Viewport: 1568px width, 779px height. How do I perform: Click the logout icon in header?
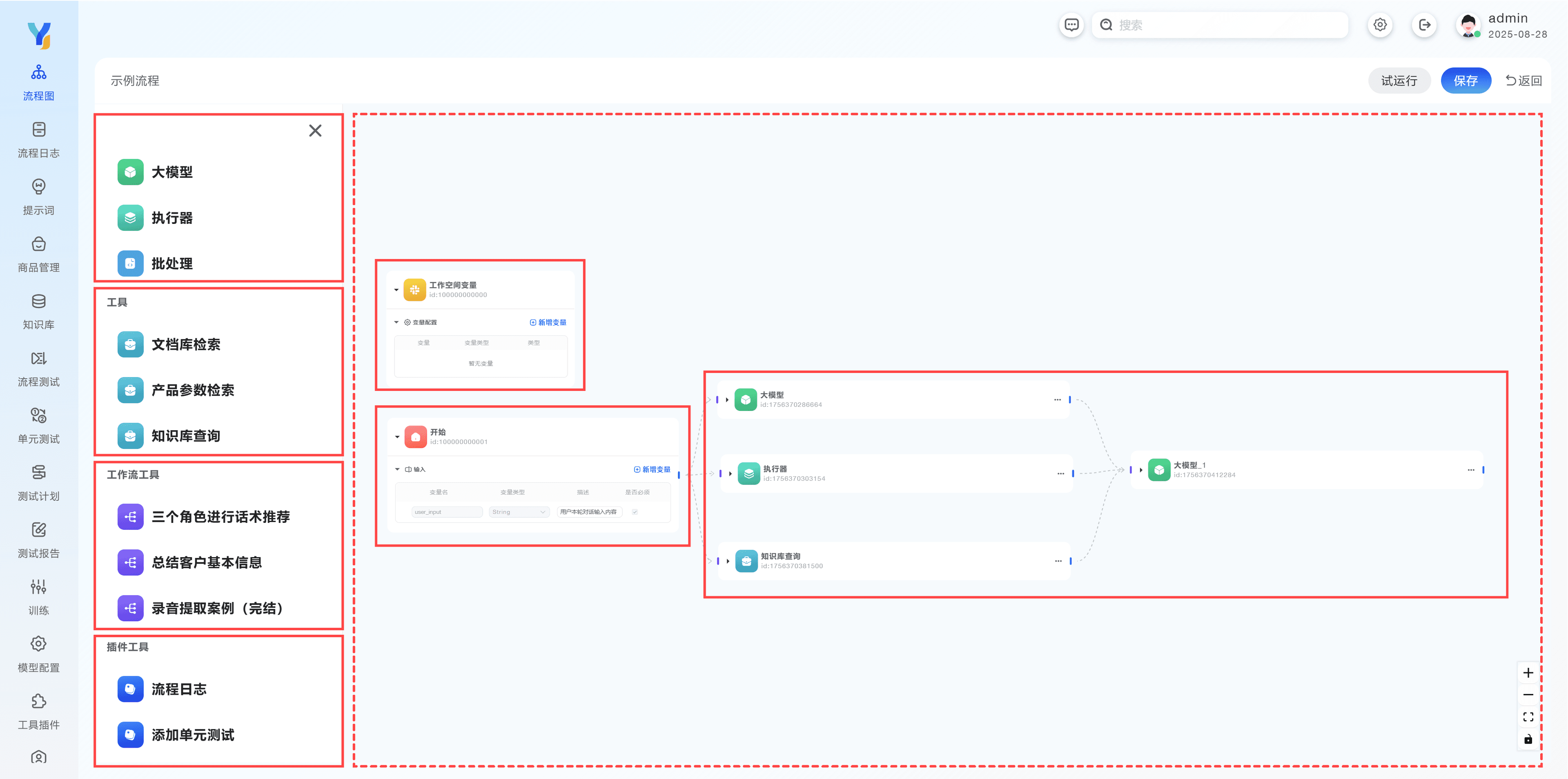point(1424,25)
